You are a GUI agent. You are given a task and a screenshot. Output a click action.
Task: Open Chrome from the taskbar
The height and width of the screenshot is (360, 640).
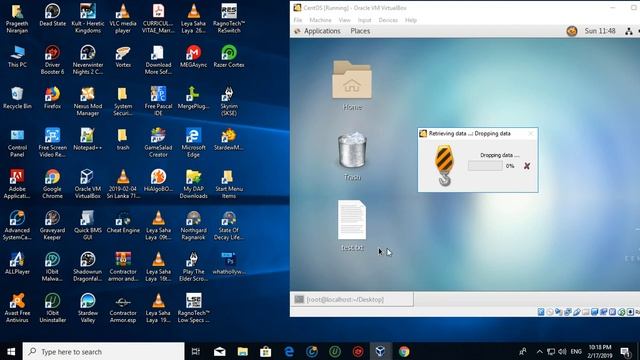point(404,351)
